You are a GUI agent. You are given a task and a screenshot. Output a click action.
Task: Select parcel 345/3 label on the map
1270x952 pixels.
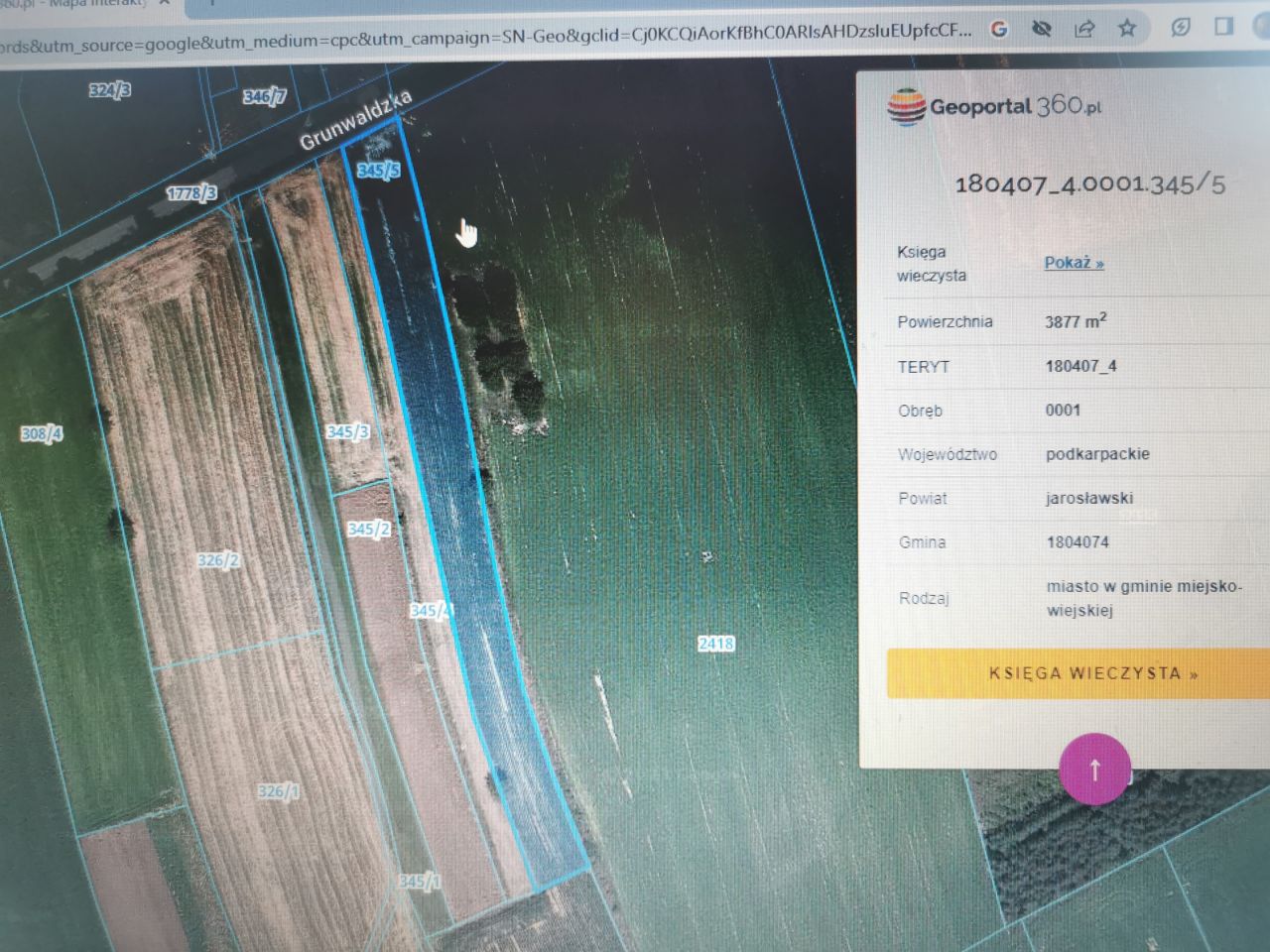tap(347, 432)
